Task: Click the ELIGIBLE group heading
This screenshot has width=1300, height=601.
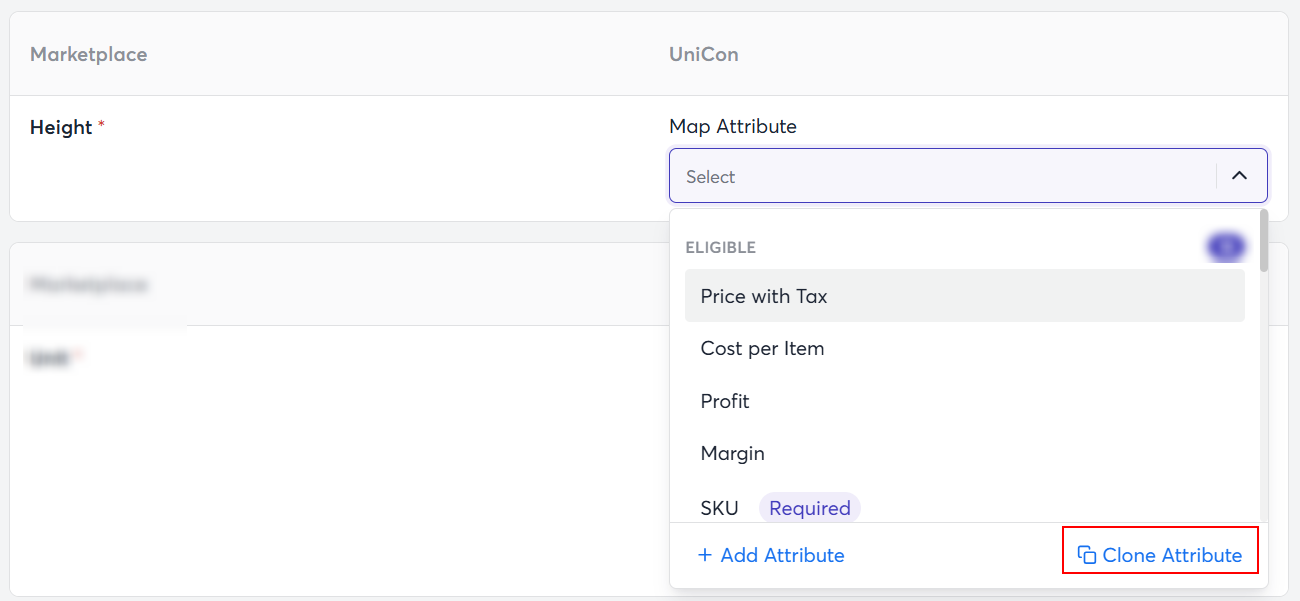Action: 720,247
